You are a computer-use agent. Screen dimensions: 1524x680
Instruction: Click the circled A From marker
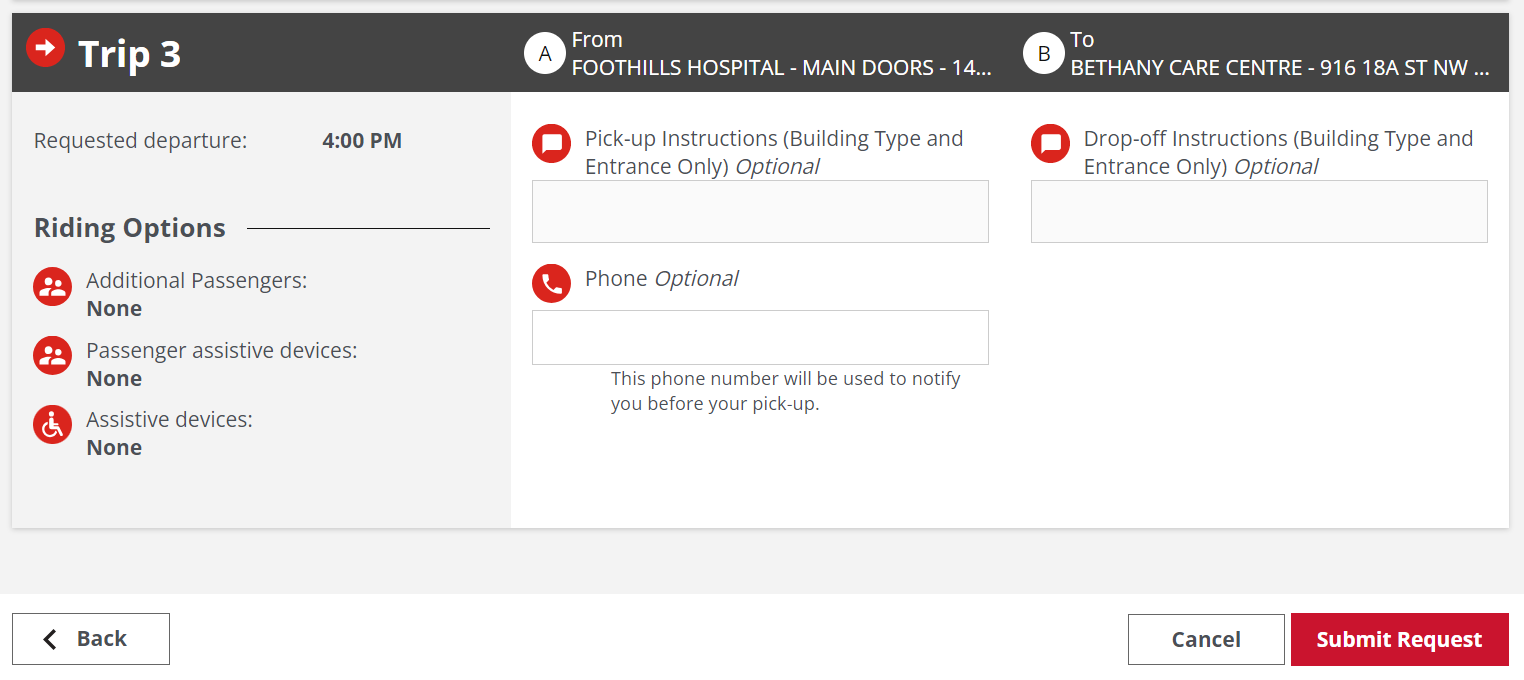tap(545, 53)
